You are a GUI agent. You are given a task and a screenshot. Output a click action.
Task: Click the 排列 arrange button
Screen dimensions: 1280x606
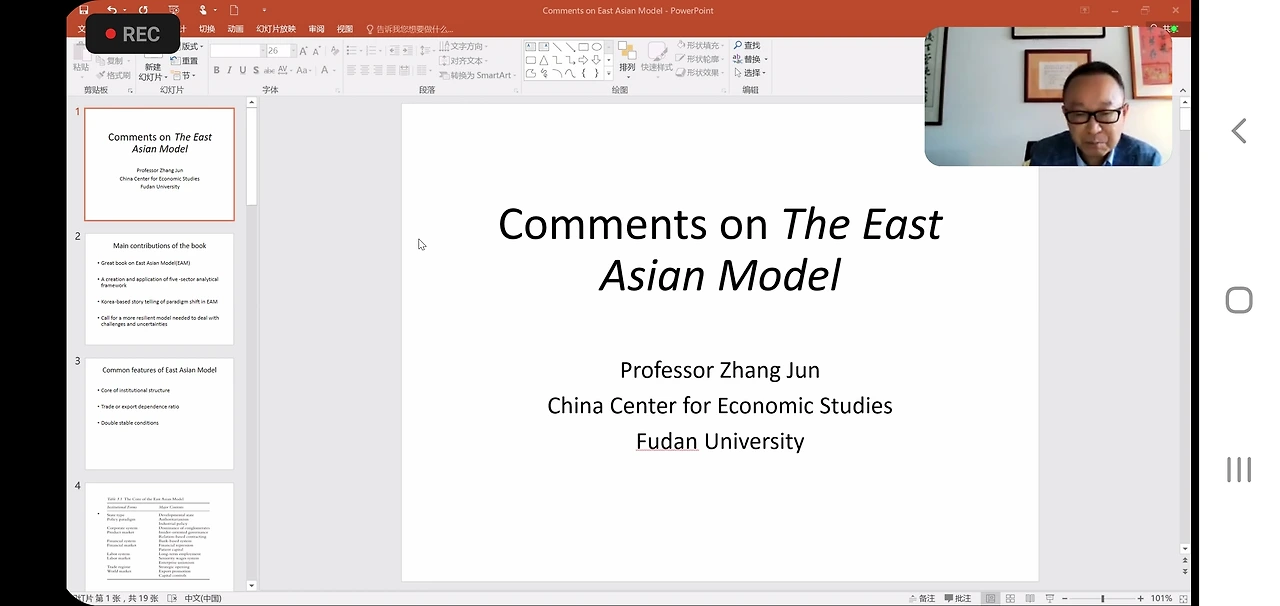pos(627,60)
